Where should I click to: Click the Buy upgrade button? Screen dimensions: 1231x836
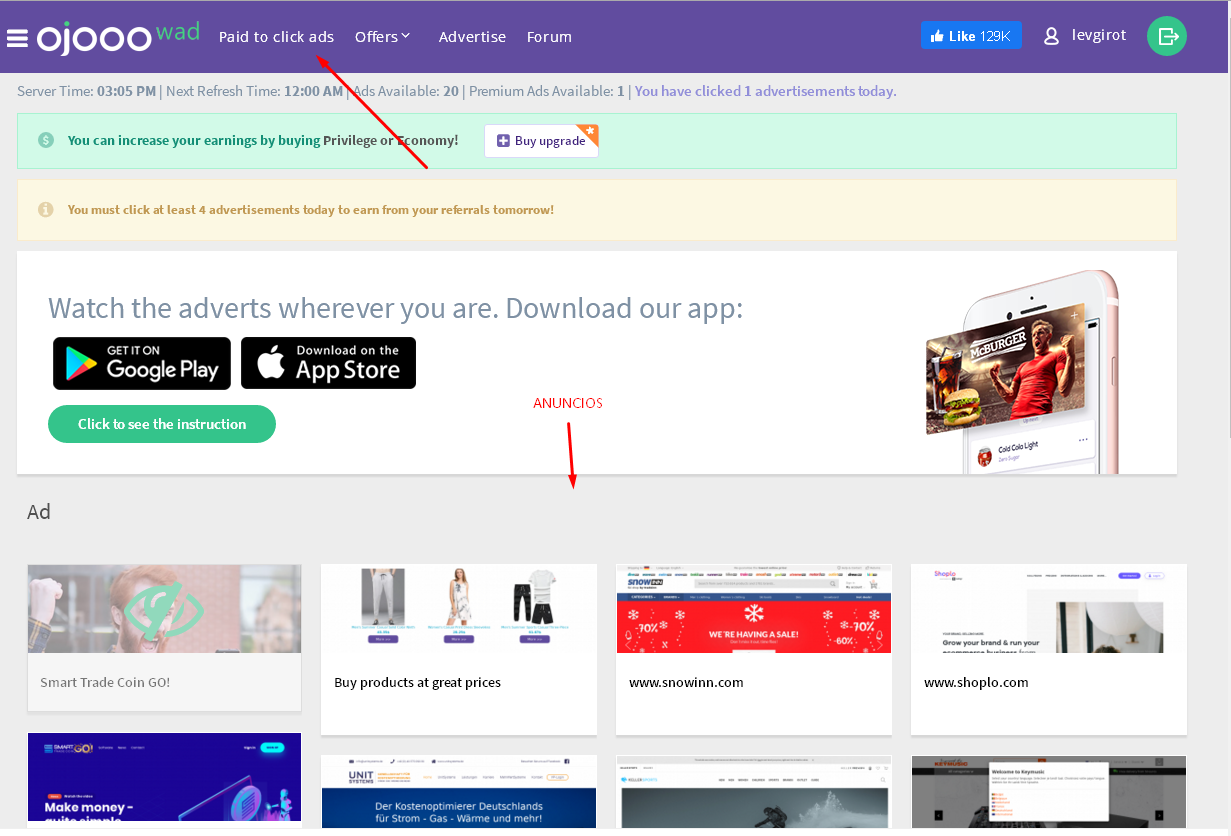coord(541,141)
